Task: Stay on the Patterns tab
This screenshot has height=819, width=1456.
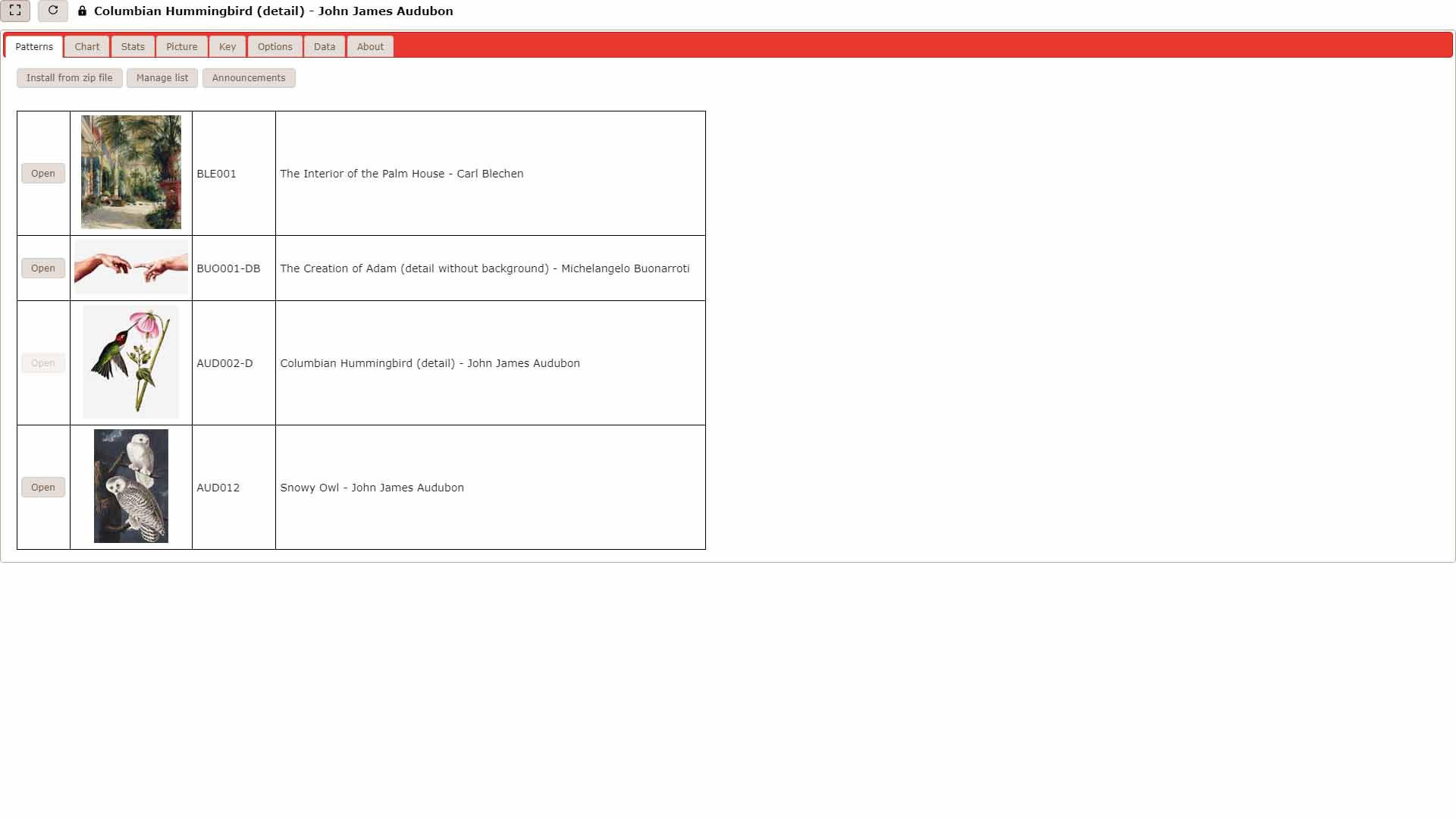Action: coord(33,46)
